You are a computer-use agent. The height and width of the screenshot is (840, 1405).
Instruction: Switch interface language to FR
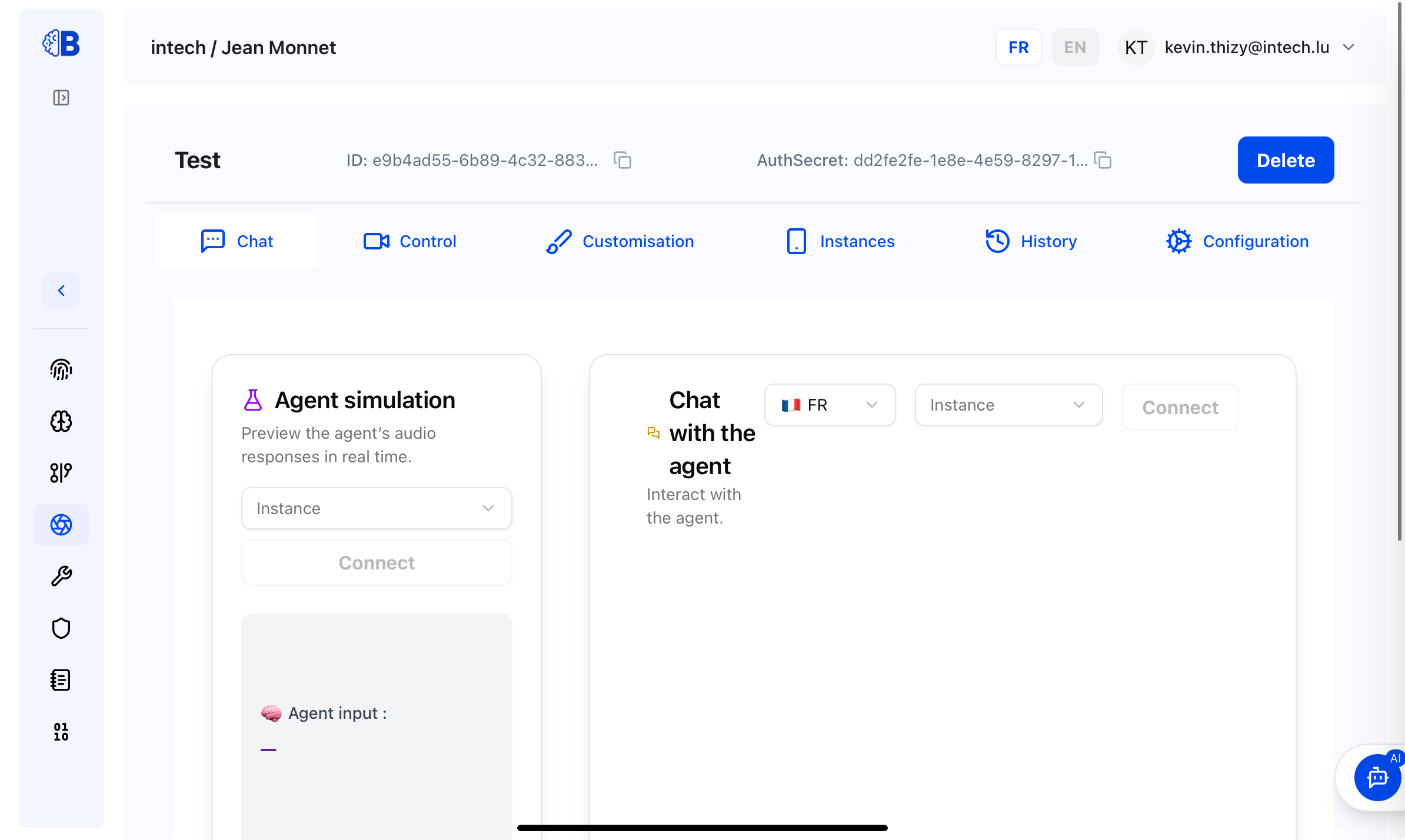point(1018,47)
